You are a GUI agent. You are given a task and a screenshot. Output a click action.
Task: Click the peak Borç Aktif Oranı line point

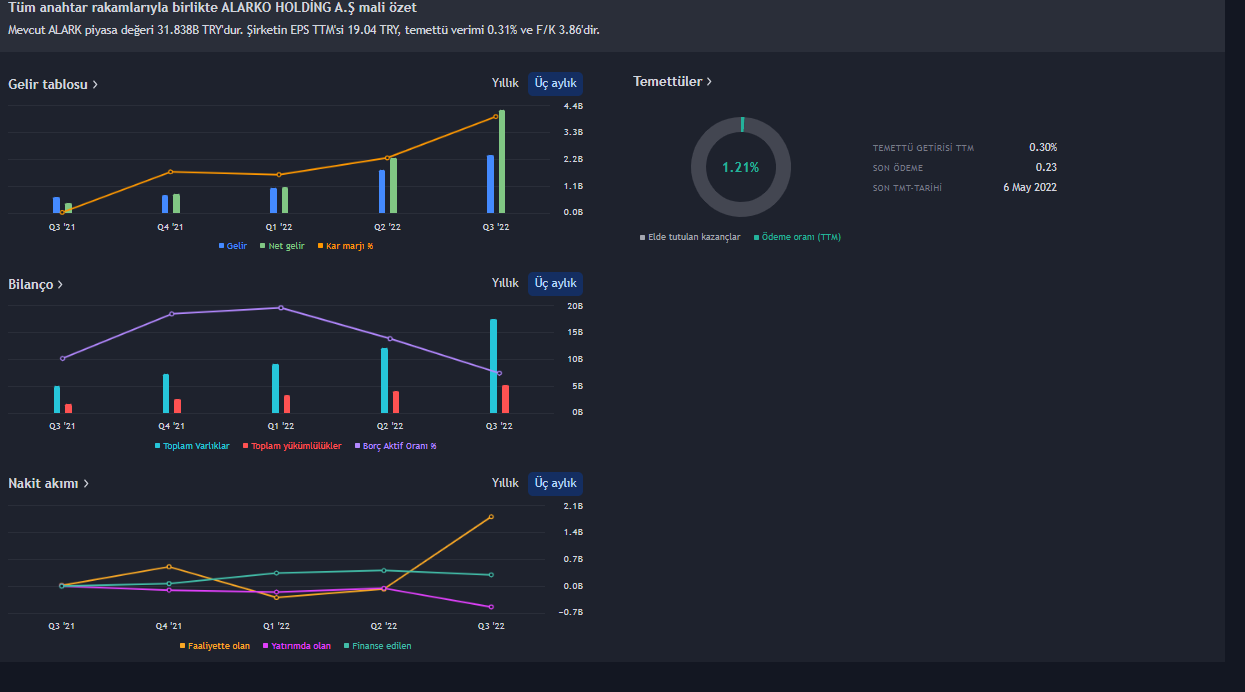click(x=280, y=307)
